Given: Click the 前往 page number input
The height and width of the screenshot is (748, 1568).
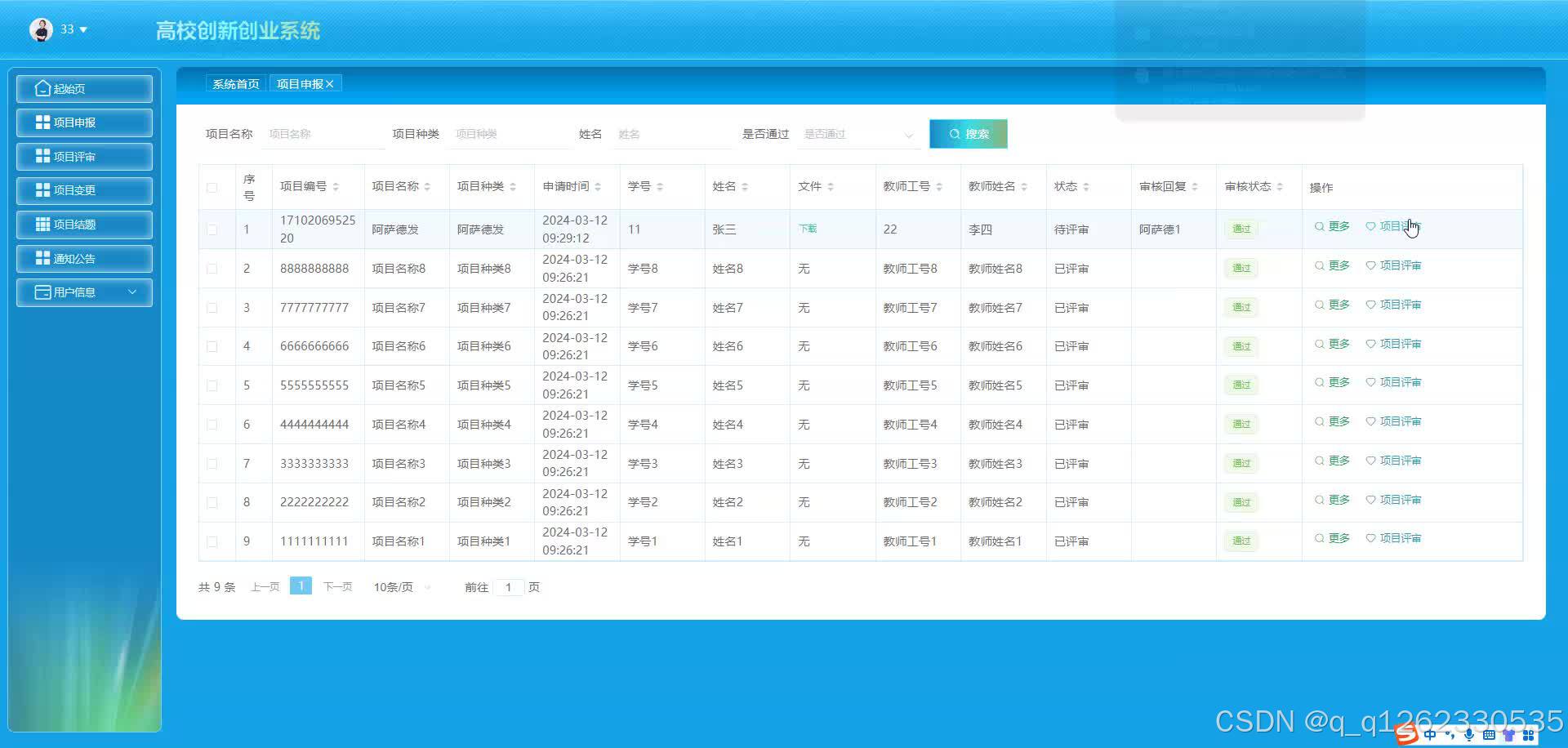Looking at the screenshot, I should (508, 587).
